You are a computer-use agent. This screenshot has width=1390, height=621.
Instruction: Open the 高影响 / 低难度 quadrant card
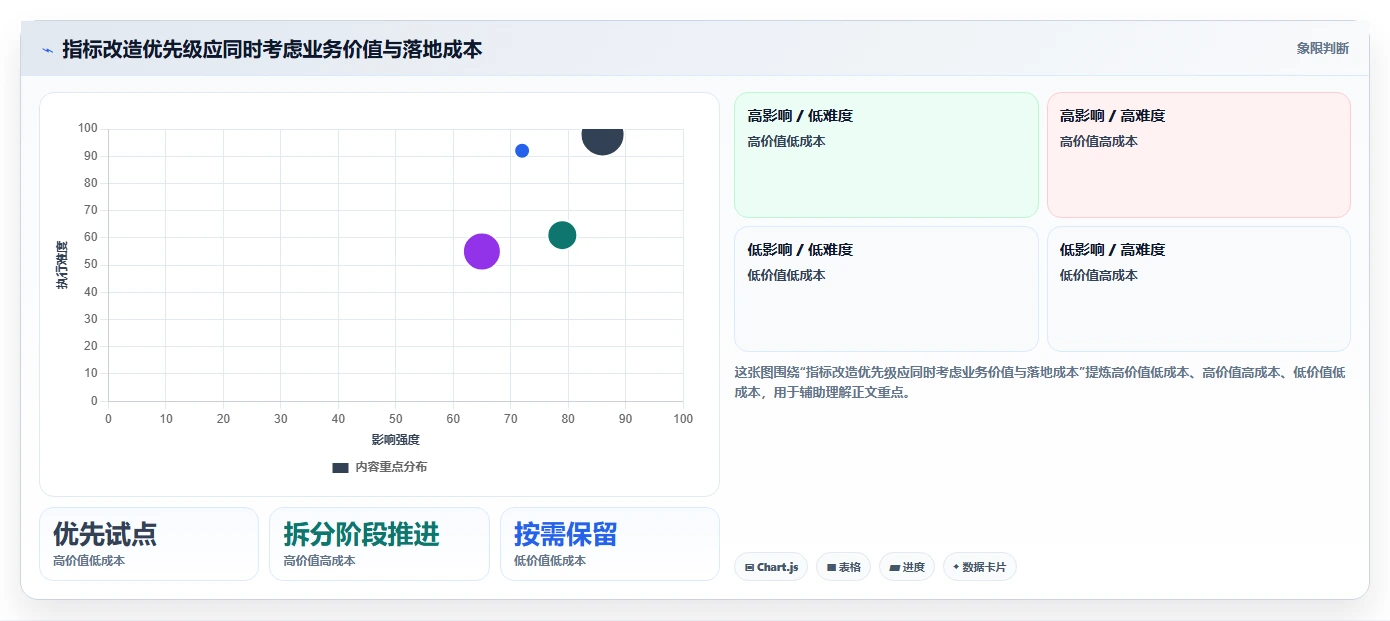[x=887, y=155]
